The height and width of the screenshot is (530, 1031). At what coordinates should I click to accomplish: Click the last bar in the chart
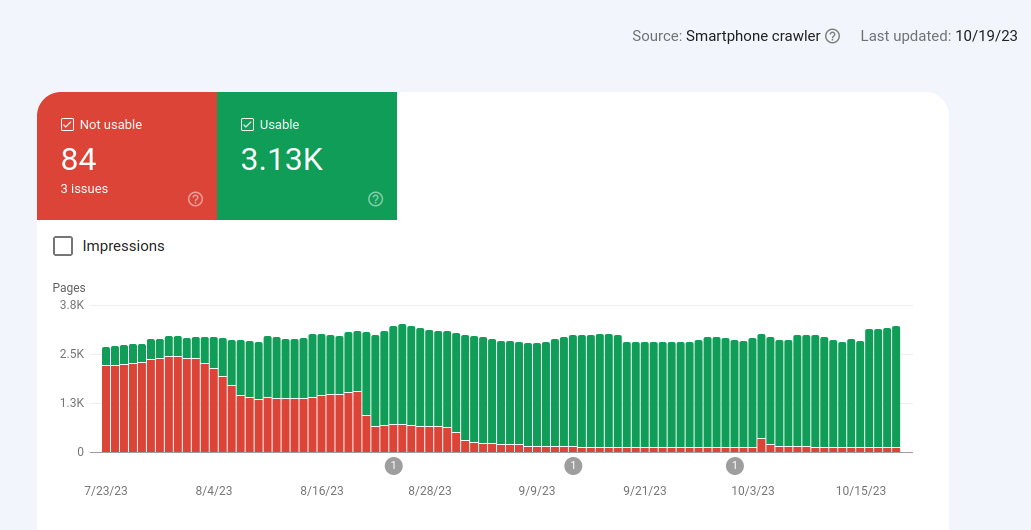(896, 390)
